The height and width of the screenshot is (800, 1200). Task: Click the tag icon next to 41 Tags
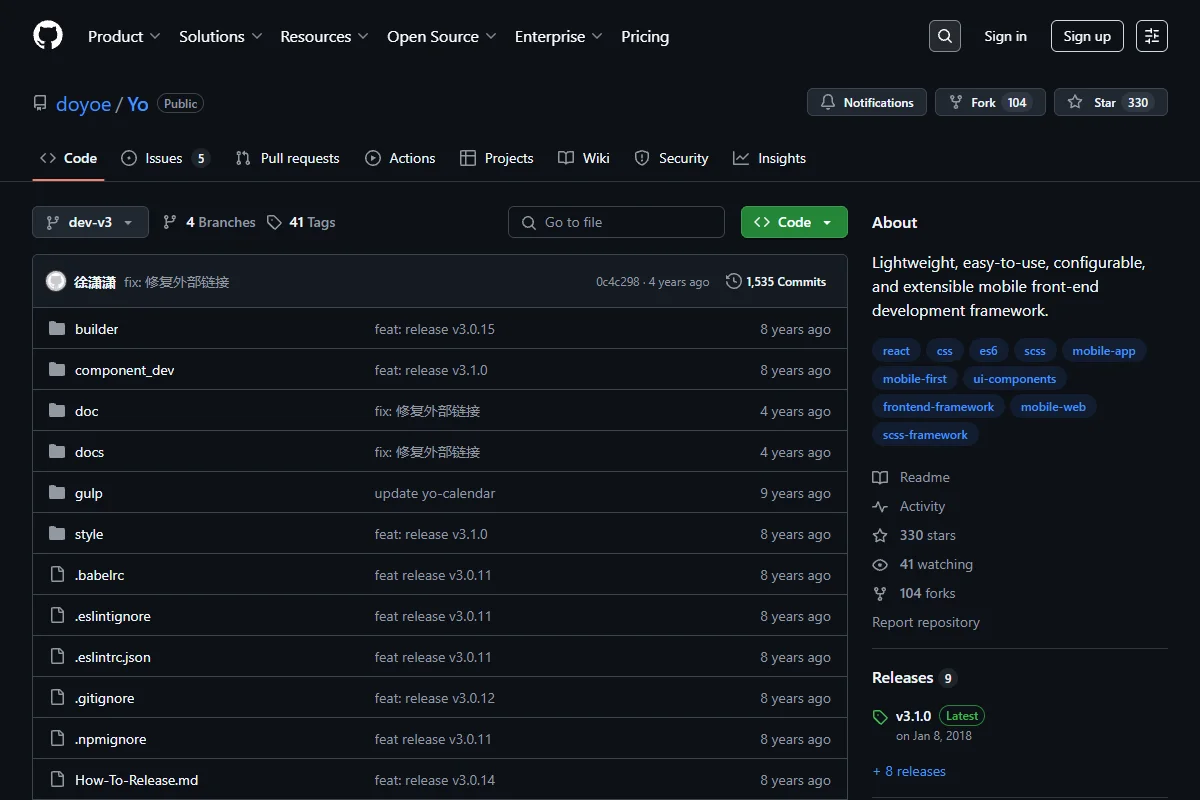pyautogui.click(x=274, y=222)
